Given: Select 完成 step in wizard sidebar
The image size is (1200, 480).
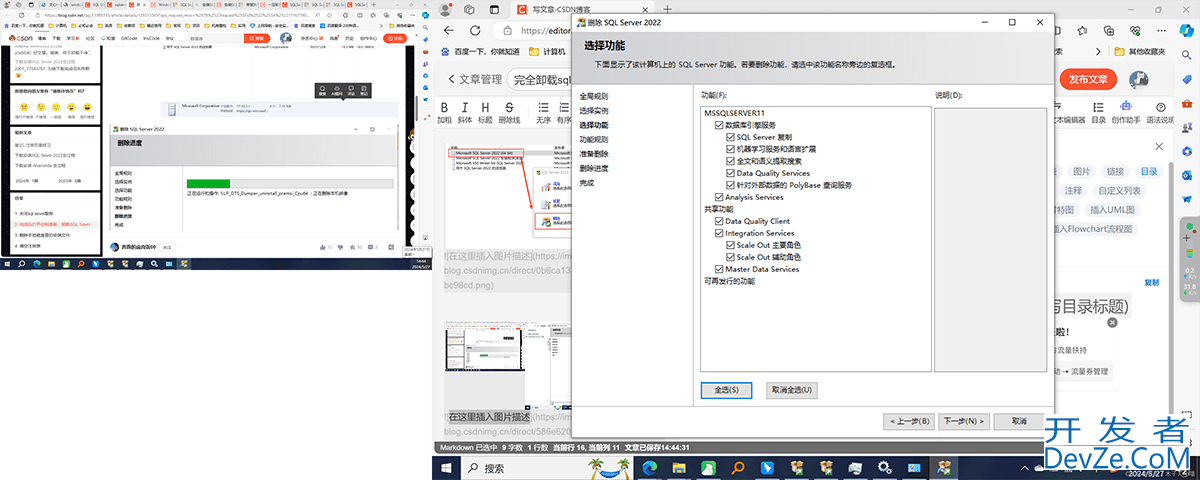Looking at the screenshot, I should [587, 183].
